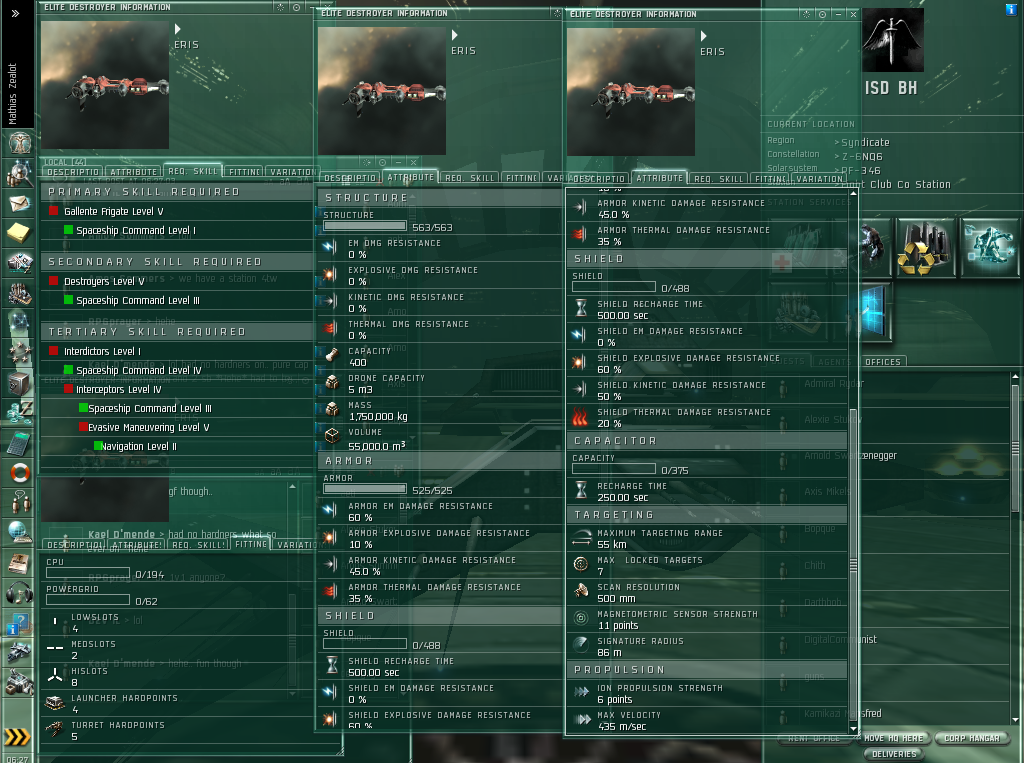Screen dimensions: 1024x763
Task: Click the Eris ship picture in left window
Action: pos(105,85)
